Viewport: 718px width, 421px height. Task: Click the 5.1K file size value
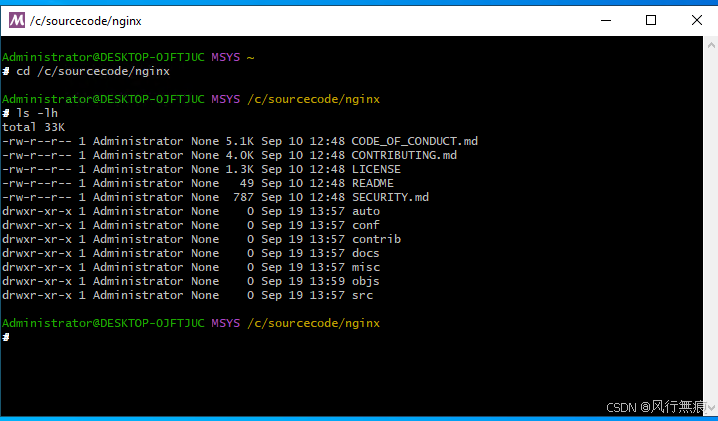239,141
